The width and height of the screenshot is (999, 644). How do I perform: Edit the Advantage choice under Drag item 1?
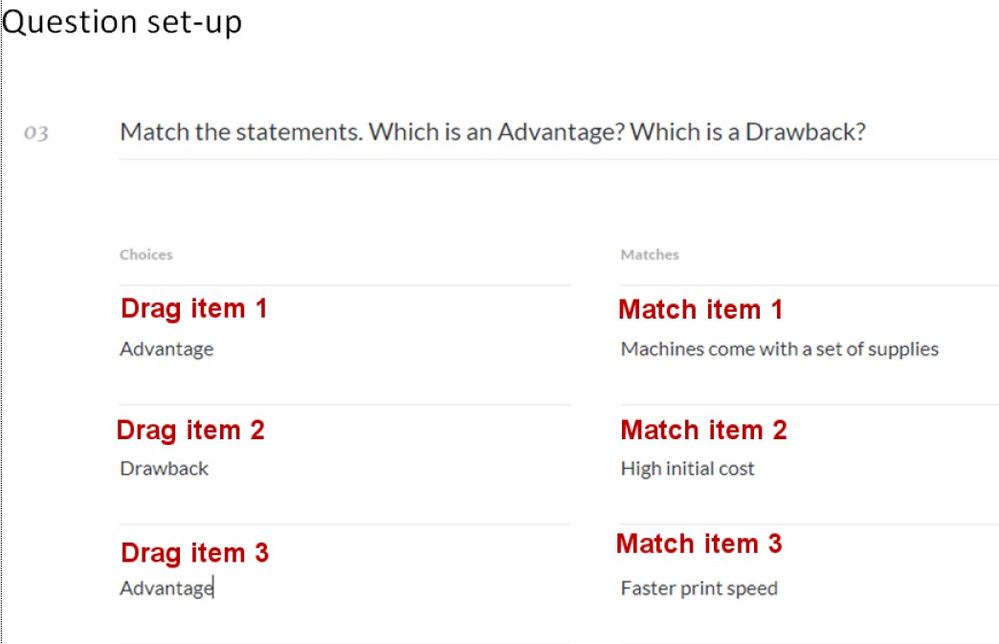point(166,349)
